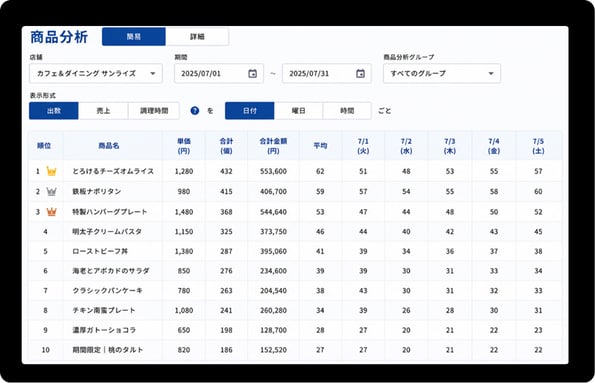Click the 7/2(水) column header
Image resolution: width=595 pixels, height=383 pixels.
(406, 146)
